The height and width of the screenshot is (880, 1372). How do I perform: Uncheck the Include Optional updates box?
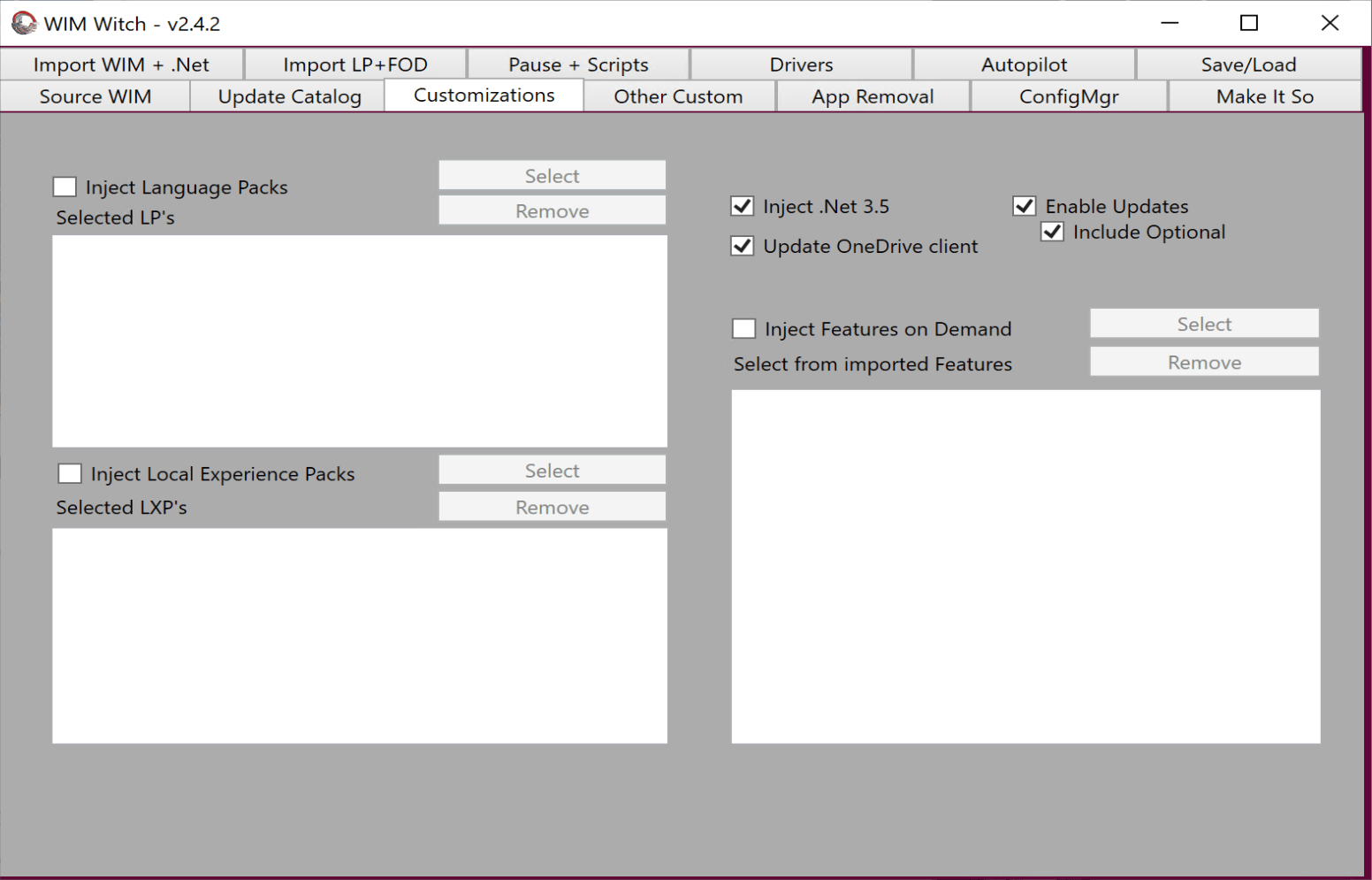[1052, 233]
